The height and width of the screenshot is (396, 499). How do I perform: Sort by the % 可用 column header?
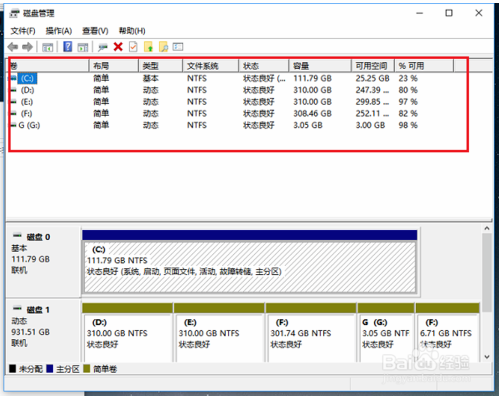(424, 66)
